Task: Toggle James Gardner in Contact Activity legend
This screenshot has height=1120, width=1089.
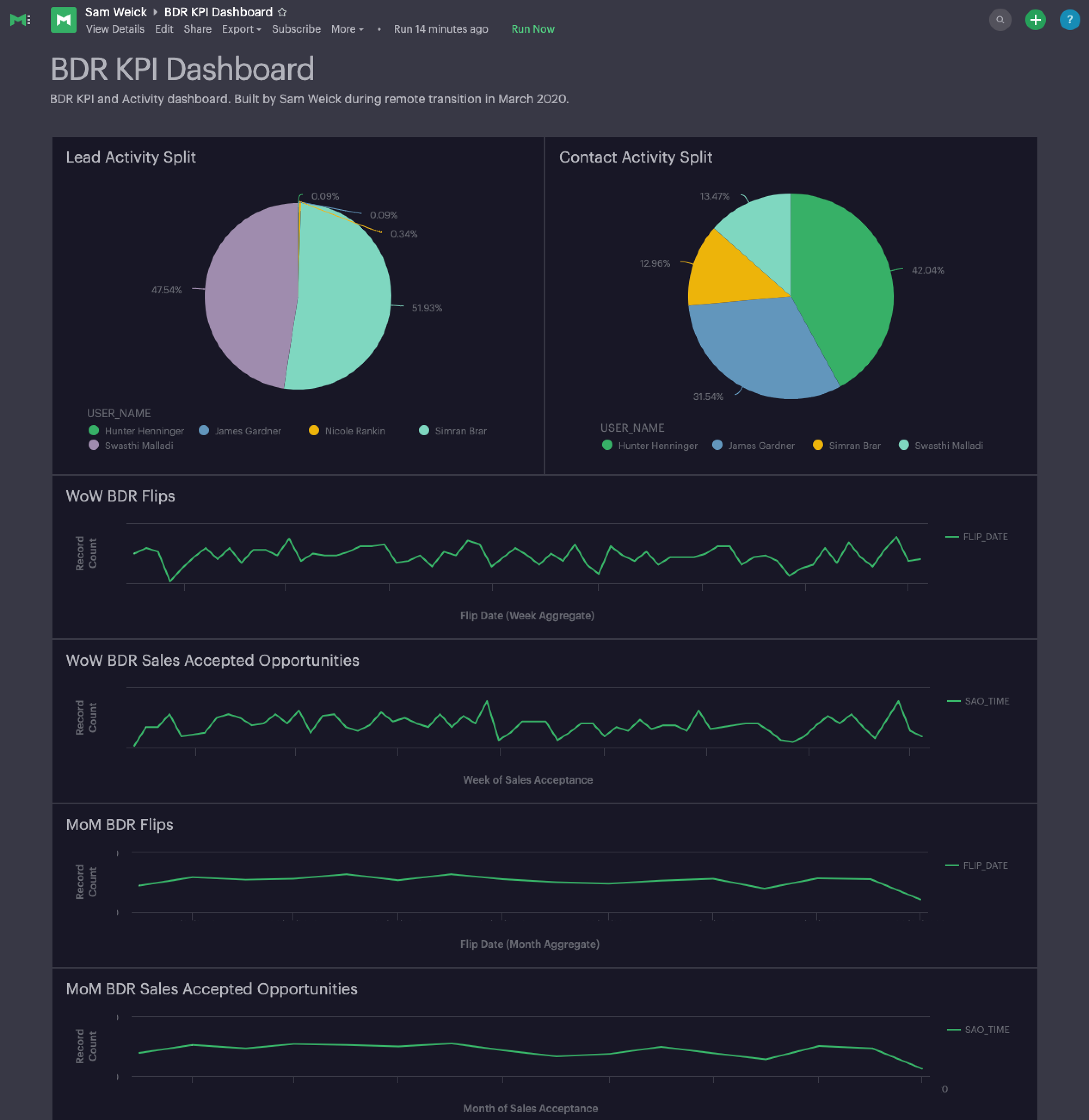Action: pyautogui.click(x=761, y=446)
